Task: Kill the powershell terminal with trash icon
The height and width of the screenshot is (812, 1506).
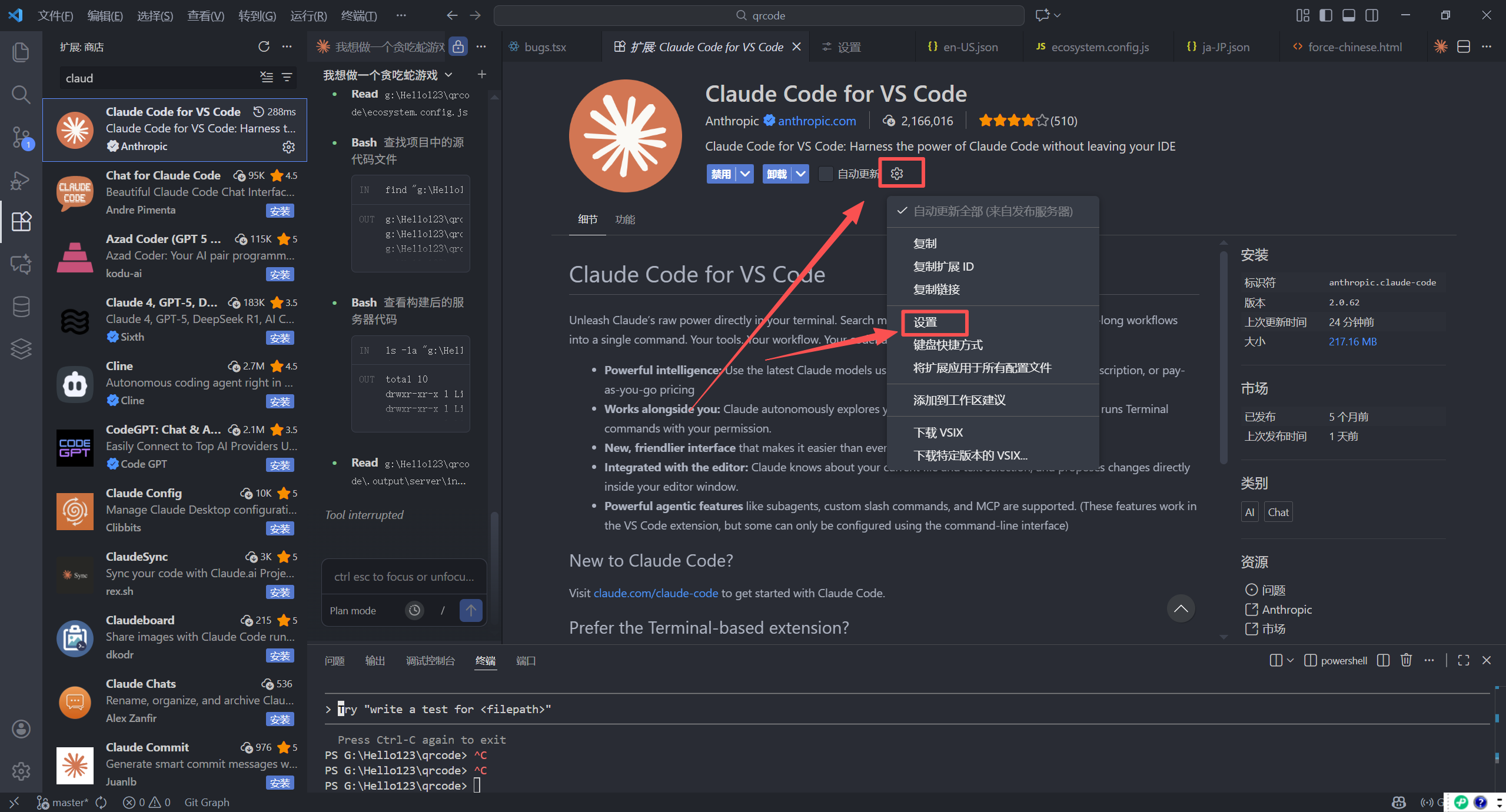Action: point(1406,660)
